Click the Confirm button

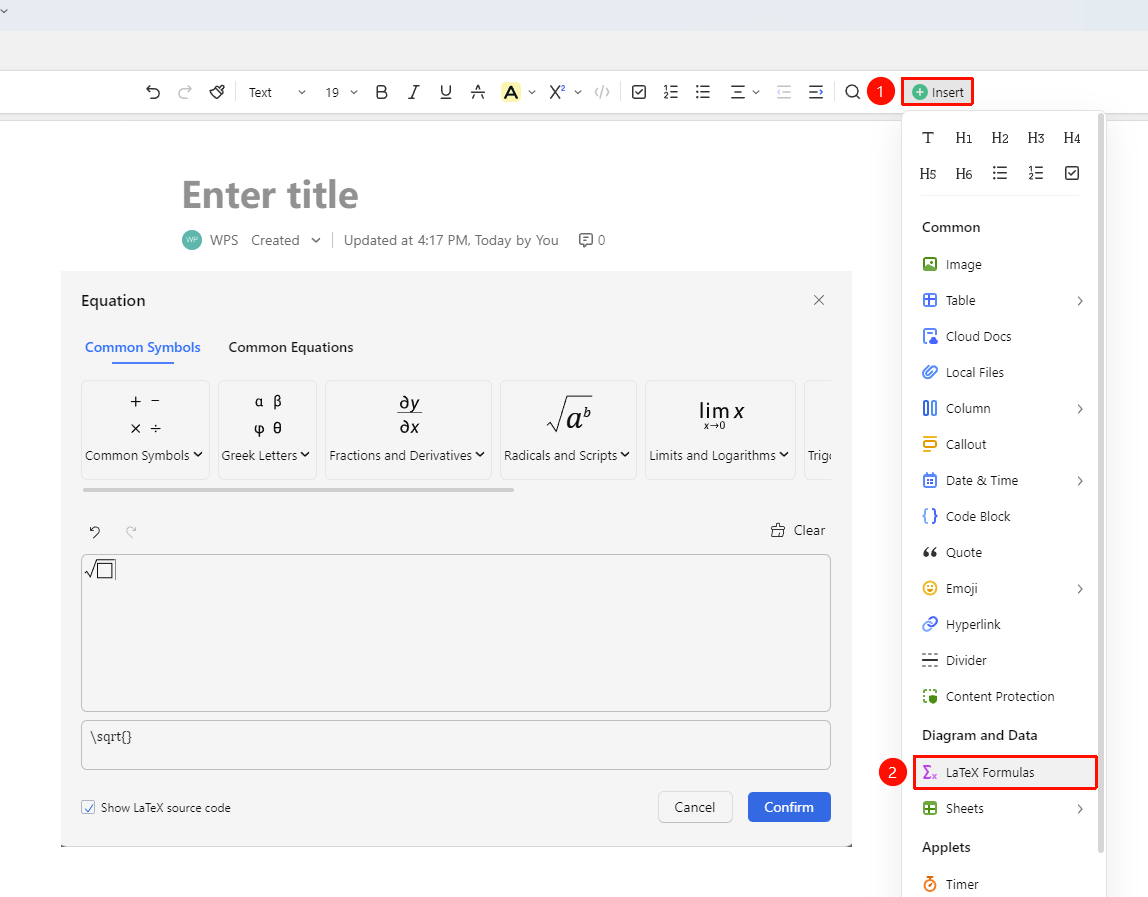789,807
